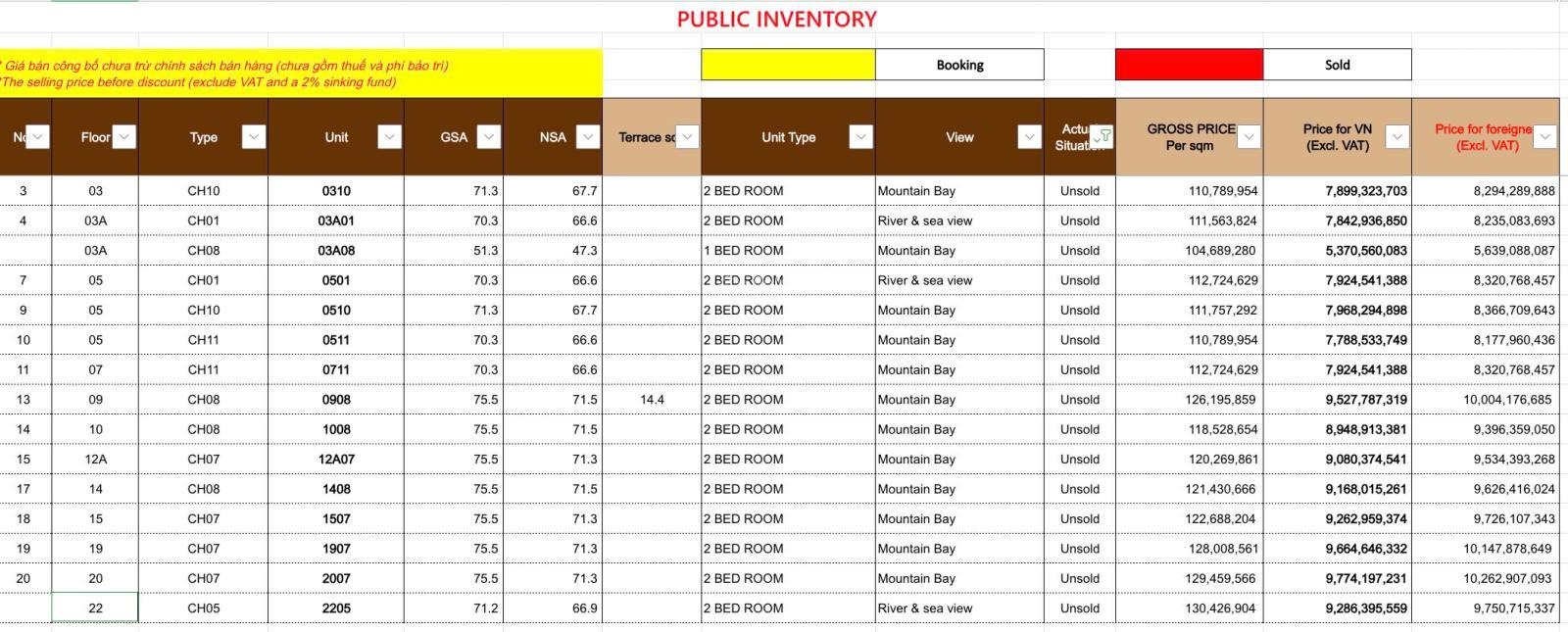This screenshot has height=632, width=1568.
Task: Select gross price 104,689,280
Action: [x=1190, y=251]
